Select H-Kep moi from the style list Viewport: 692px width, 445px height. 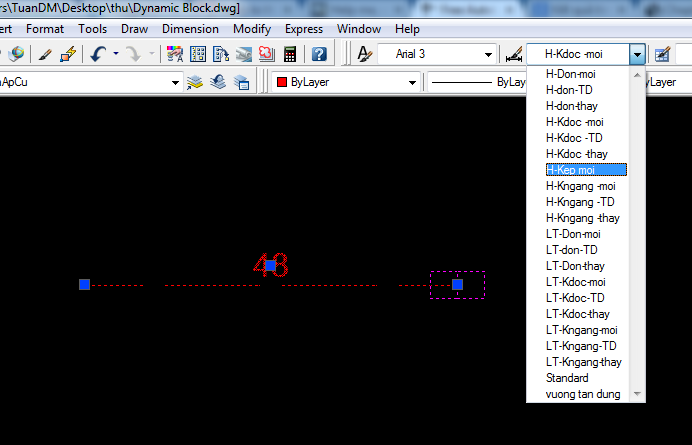click(570, 170)
